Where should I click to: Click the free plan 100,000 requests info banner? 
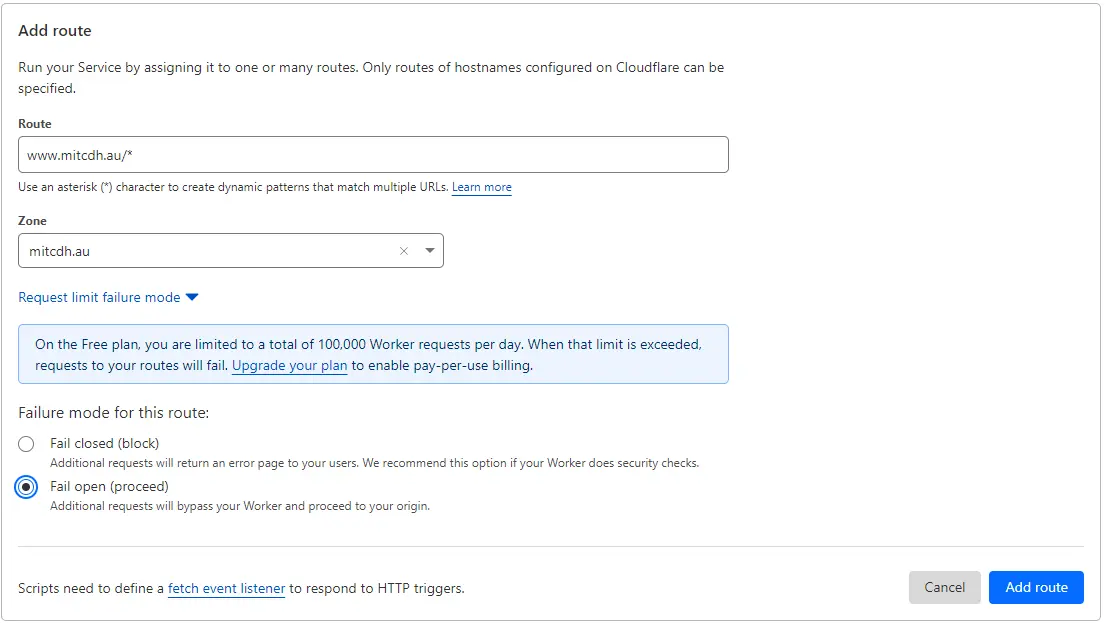coord(372,354)
